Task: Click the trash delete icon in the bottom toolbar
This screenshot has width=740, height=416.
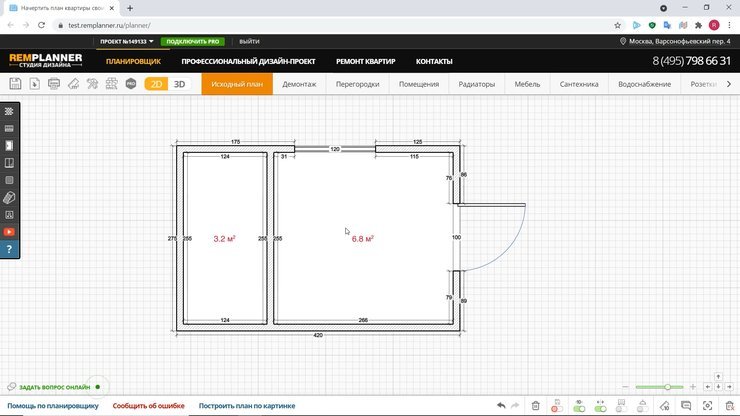Action: (536, 406)
